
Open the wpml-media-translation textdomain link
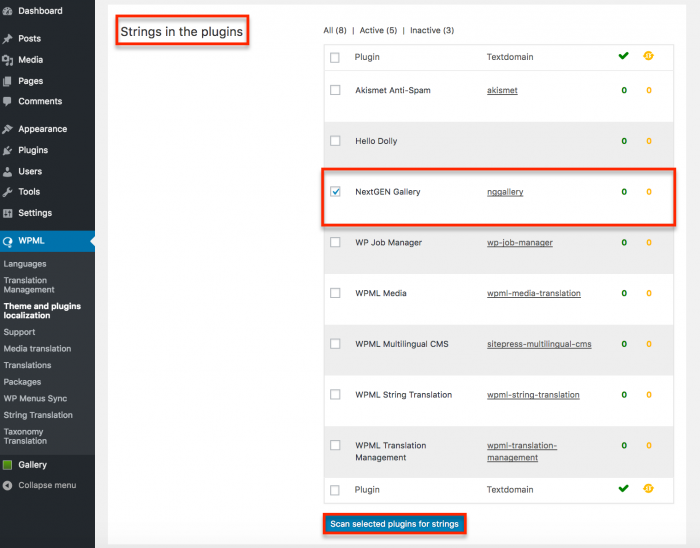coord(534,294)
